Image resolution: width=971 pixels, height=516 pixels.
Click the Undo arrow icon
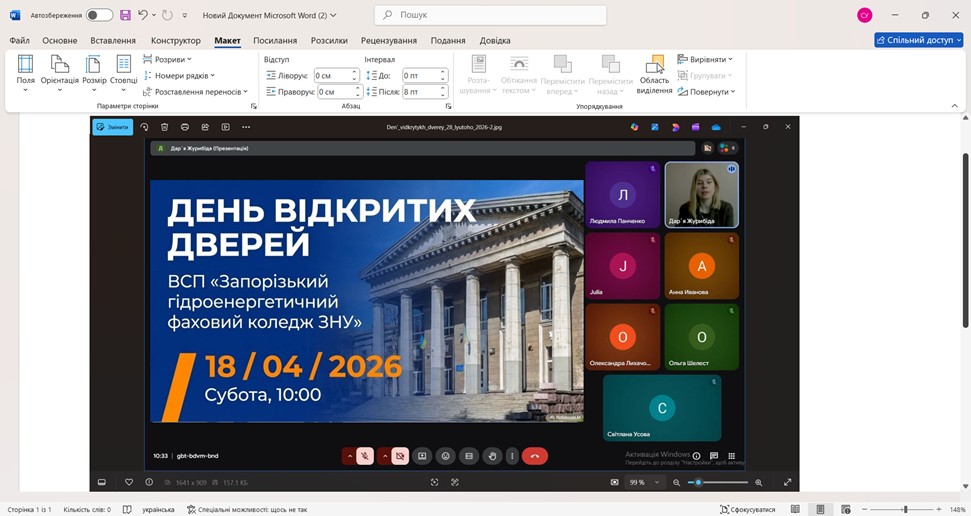(143, 15)
